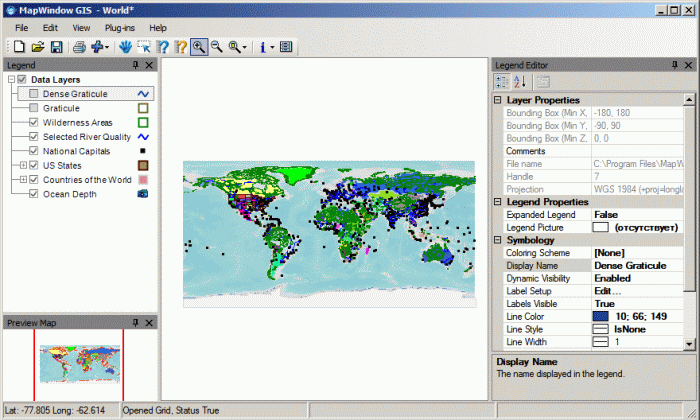Add a layer with the blue plus icon
This screenshot has width=700, height=420.
click(97, 47)
